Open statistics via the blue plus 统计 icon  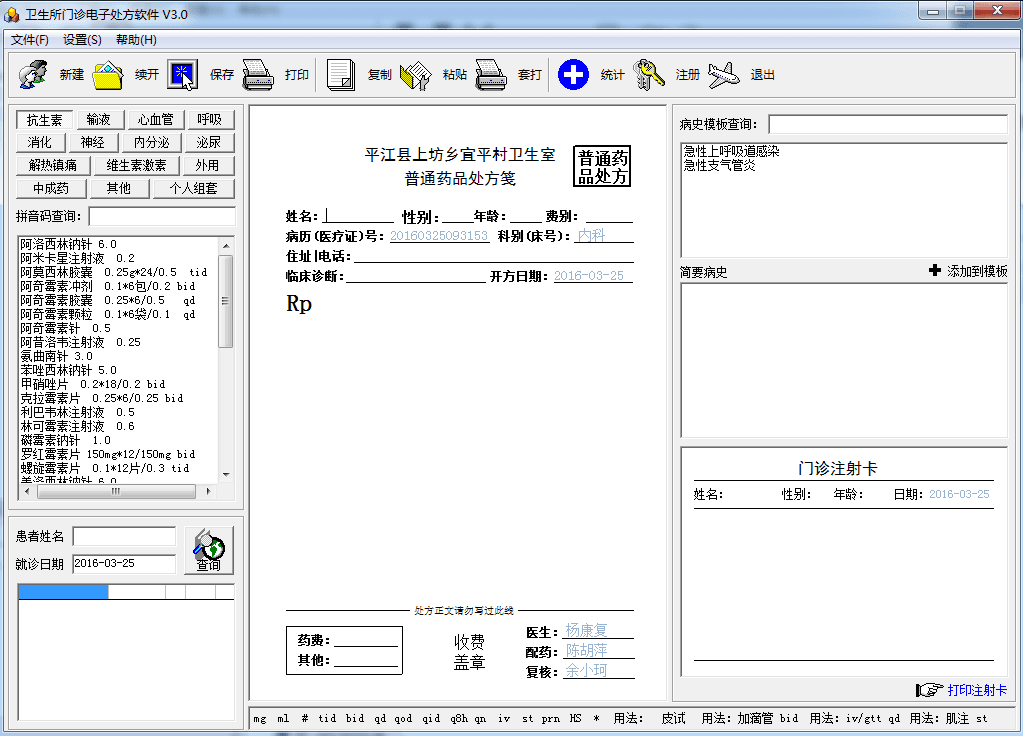coord(573,75)
